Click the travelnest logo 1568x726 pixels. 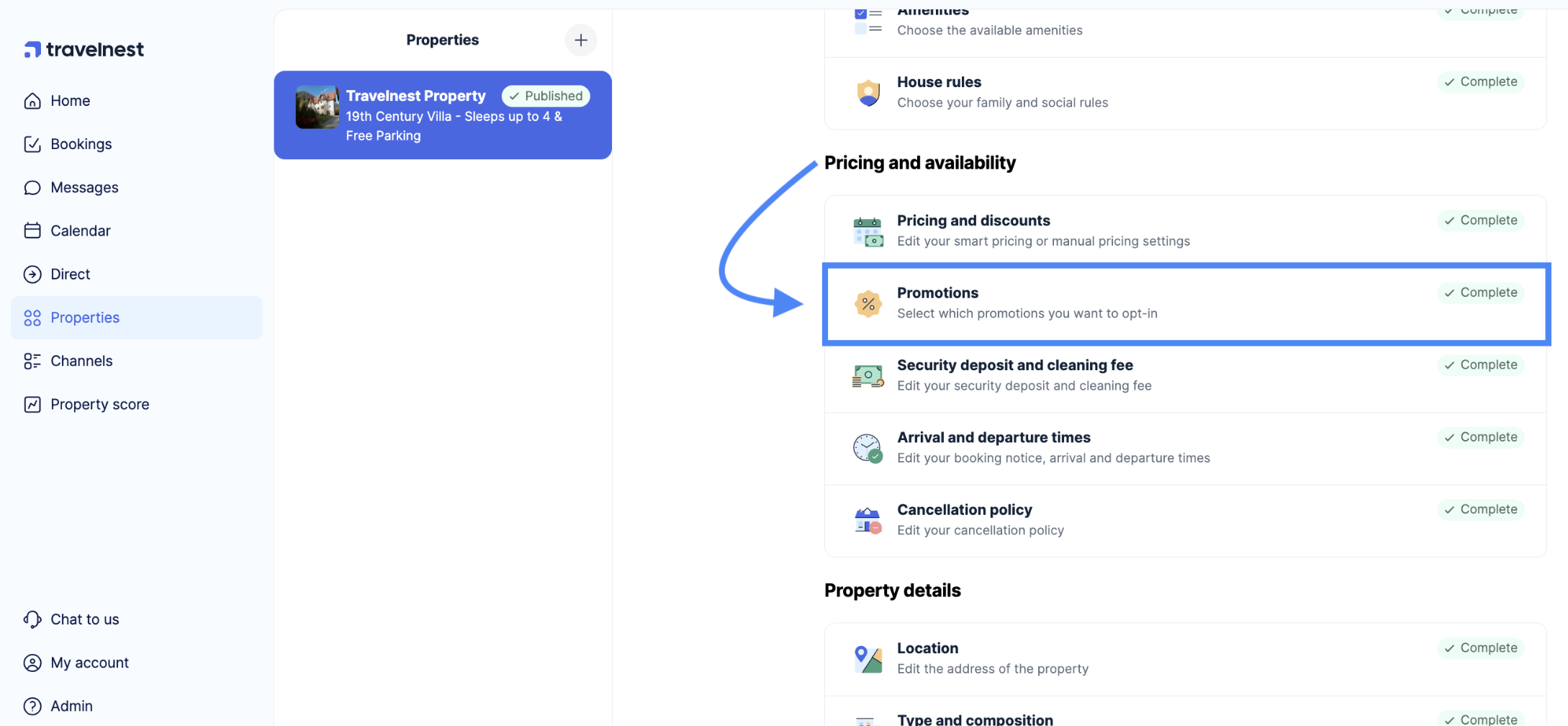(x=84, y=50)
